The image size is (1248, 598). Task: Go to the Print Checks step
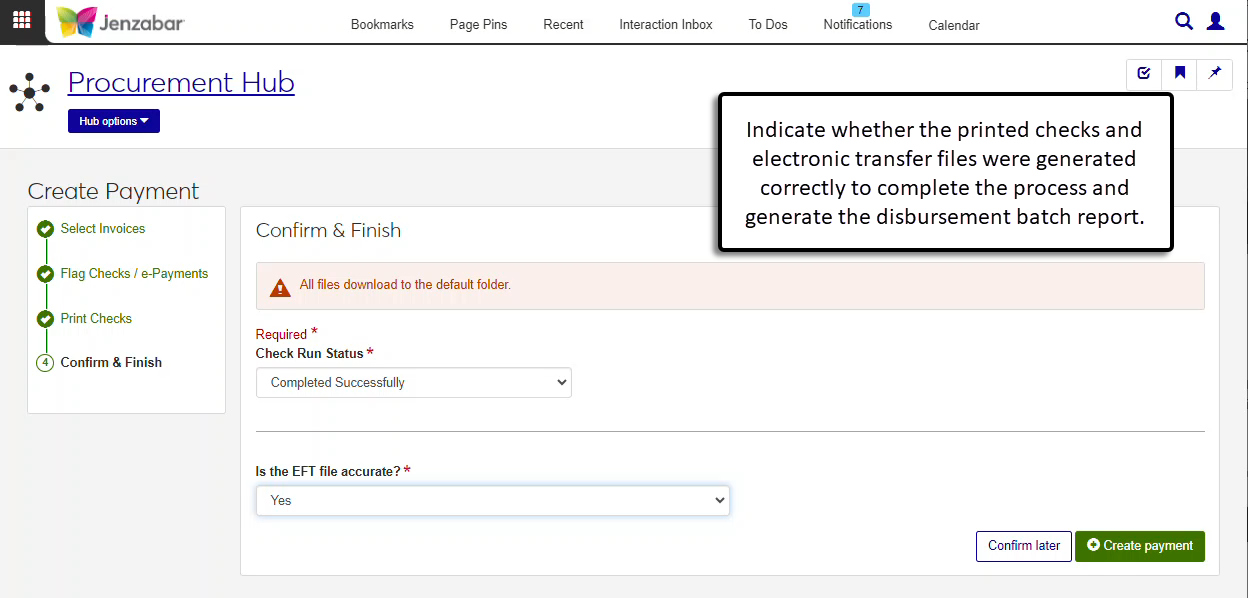pyautogui.click(x=96, y=319)
